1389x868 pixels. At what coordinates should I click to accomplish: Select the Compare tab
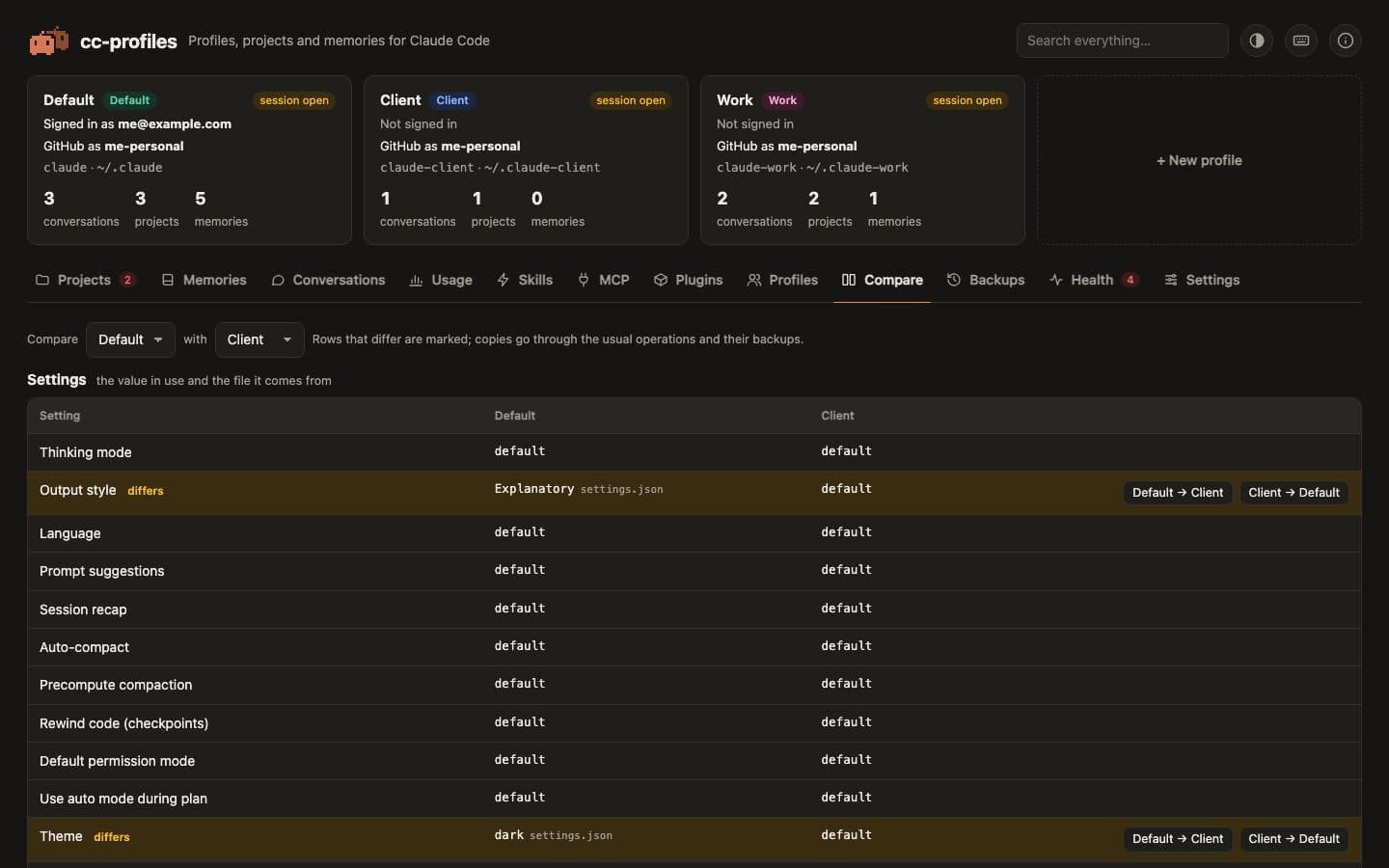[882, 280]
